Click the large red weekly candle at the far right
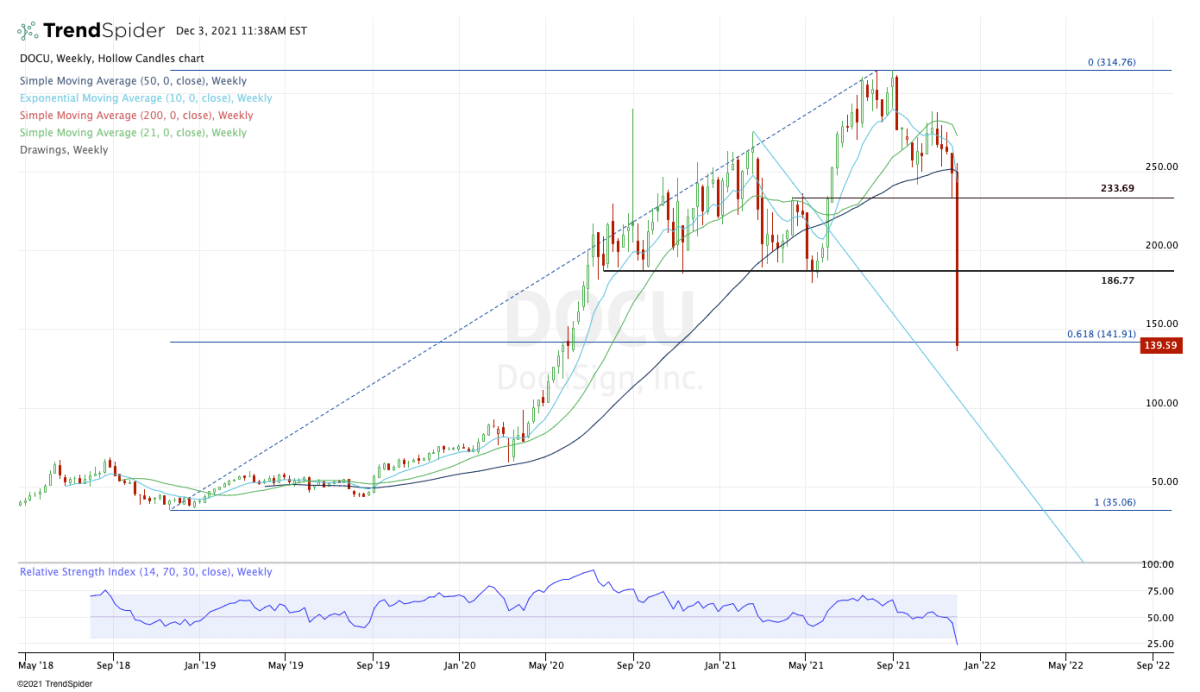The image size is (1200, 692). click(x=958, y=257)
